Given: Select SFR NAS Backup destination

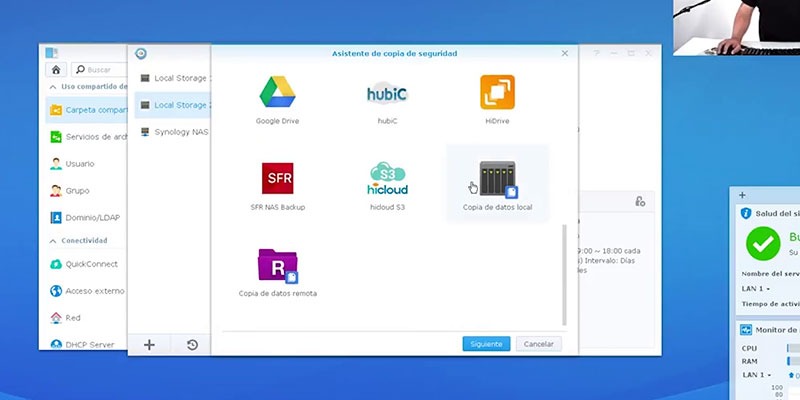Looking at the screenshot, I should click(278, 186).
